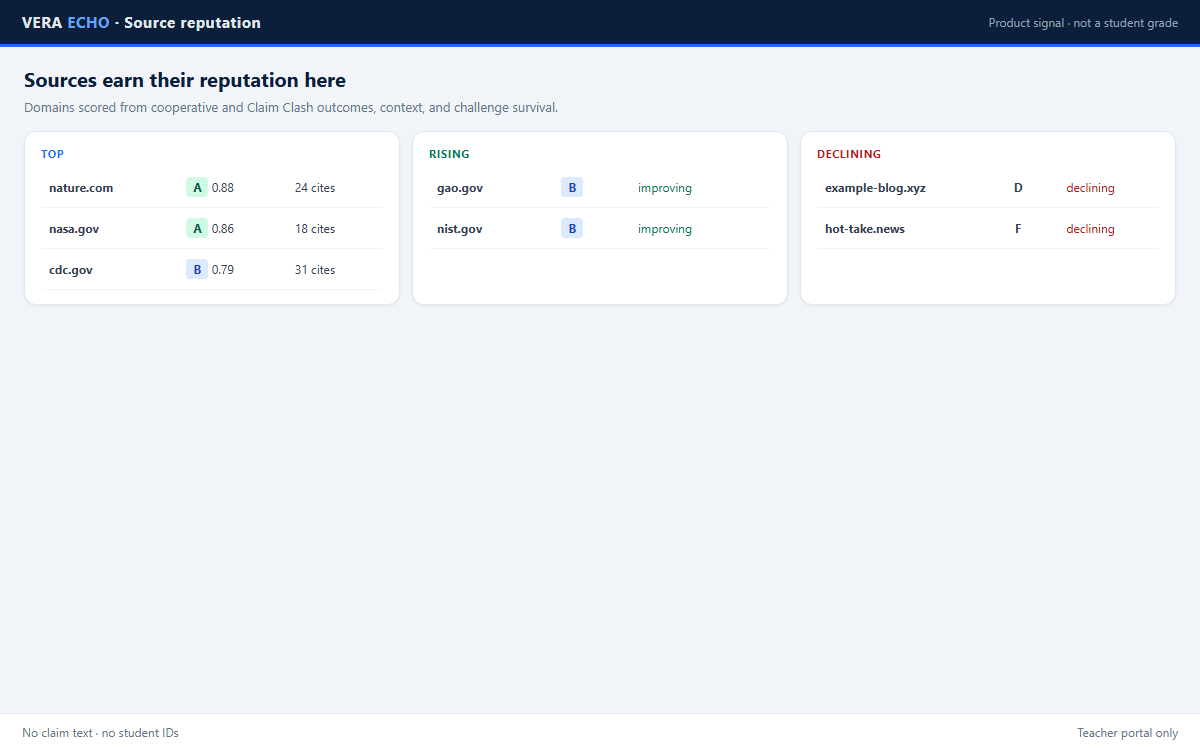1200x750 pixels.
Task: Click the B grade badge for cdc.gov
Action: [197, 270]
